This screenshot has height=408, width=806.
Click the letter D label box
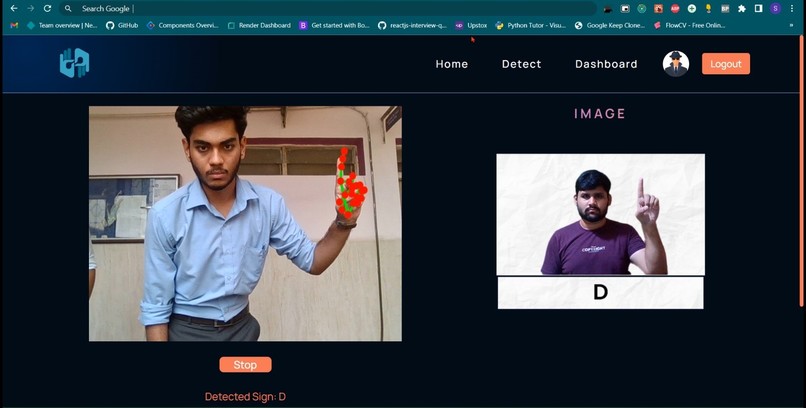coord(600,292)
